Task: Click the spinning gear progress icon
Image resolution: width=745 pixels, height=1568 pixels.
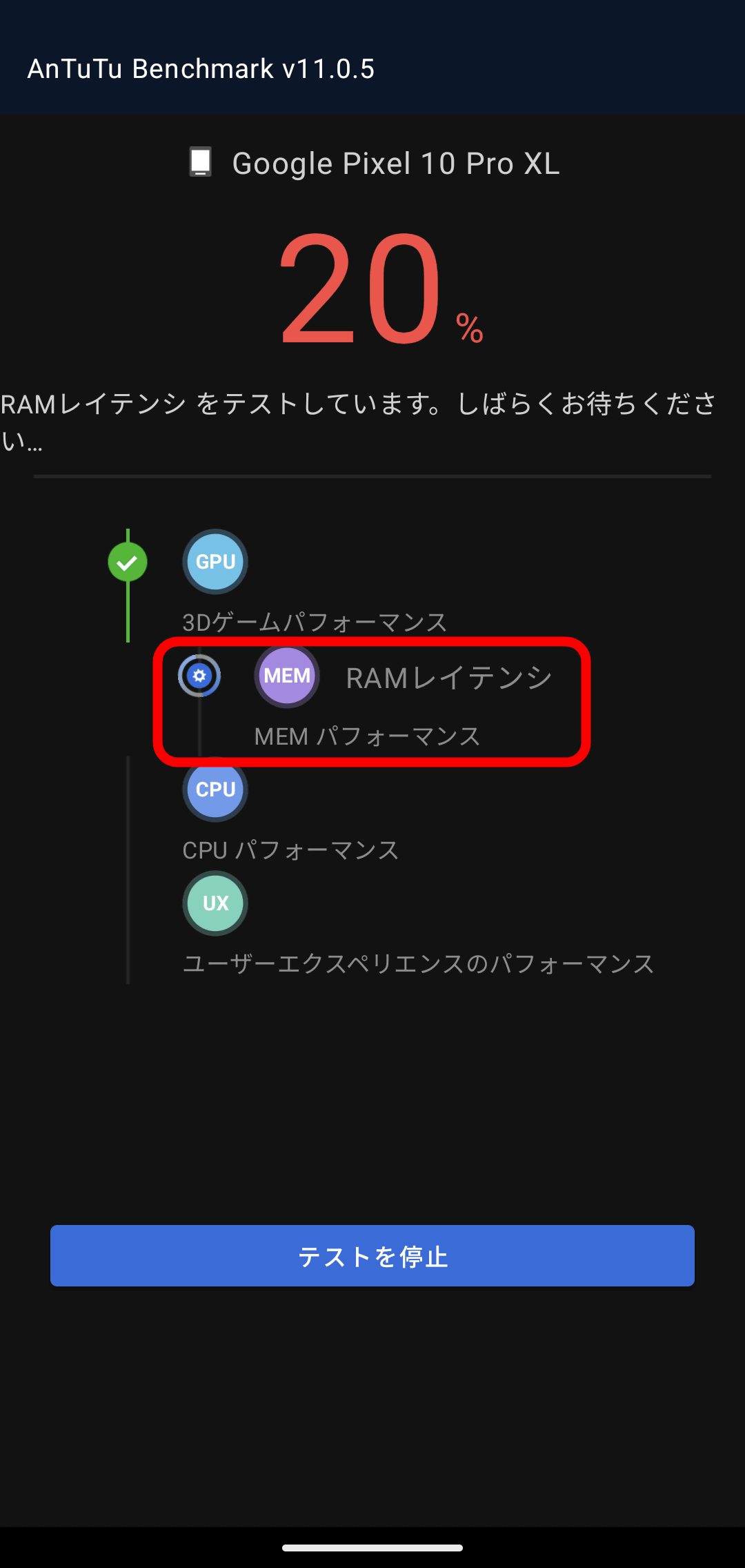Action: (199, 676)
